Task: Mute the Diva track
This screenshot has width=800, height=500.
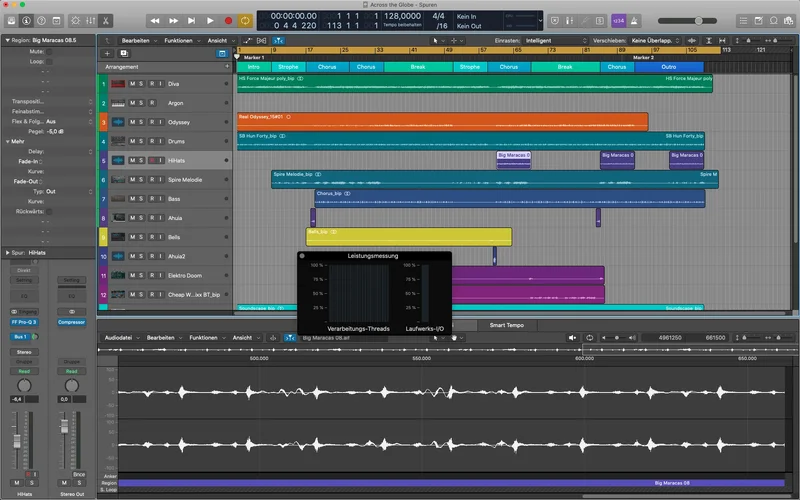Action: (x=132, y=84)
